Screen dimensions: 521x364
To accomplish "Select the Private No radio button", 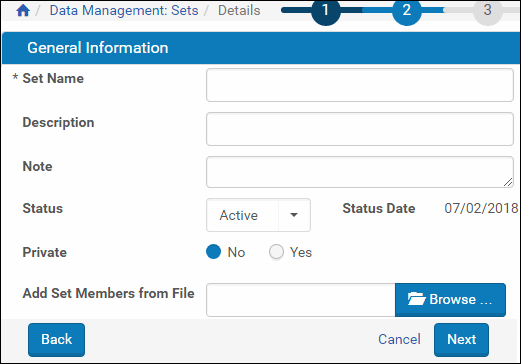I will click(x=213, y=252).
